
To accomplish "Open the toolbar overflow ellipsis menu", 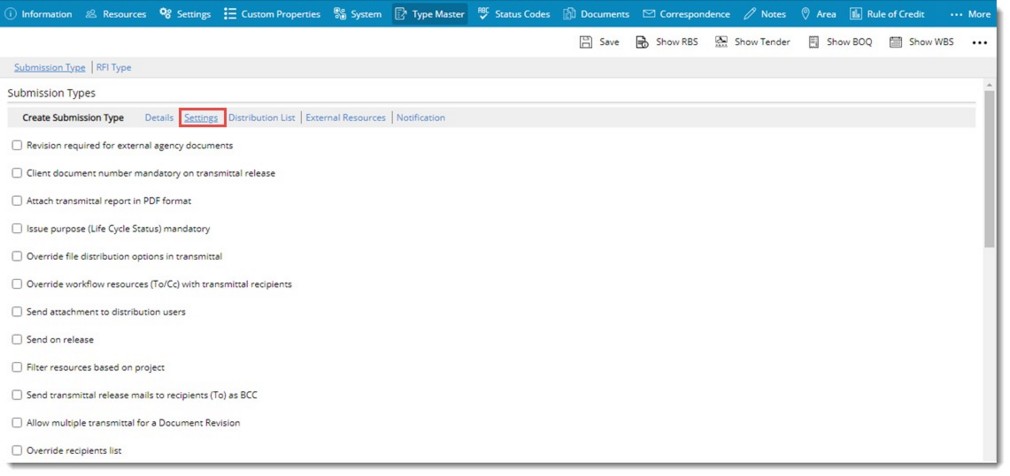I will 979,43.
